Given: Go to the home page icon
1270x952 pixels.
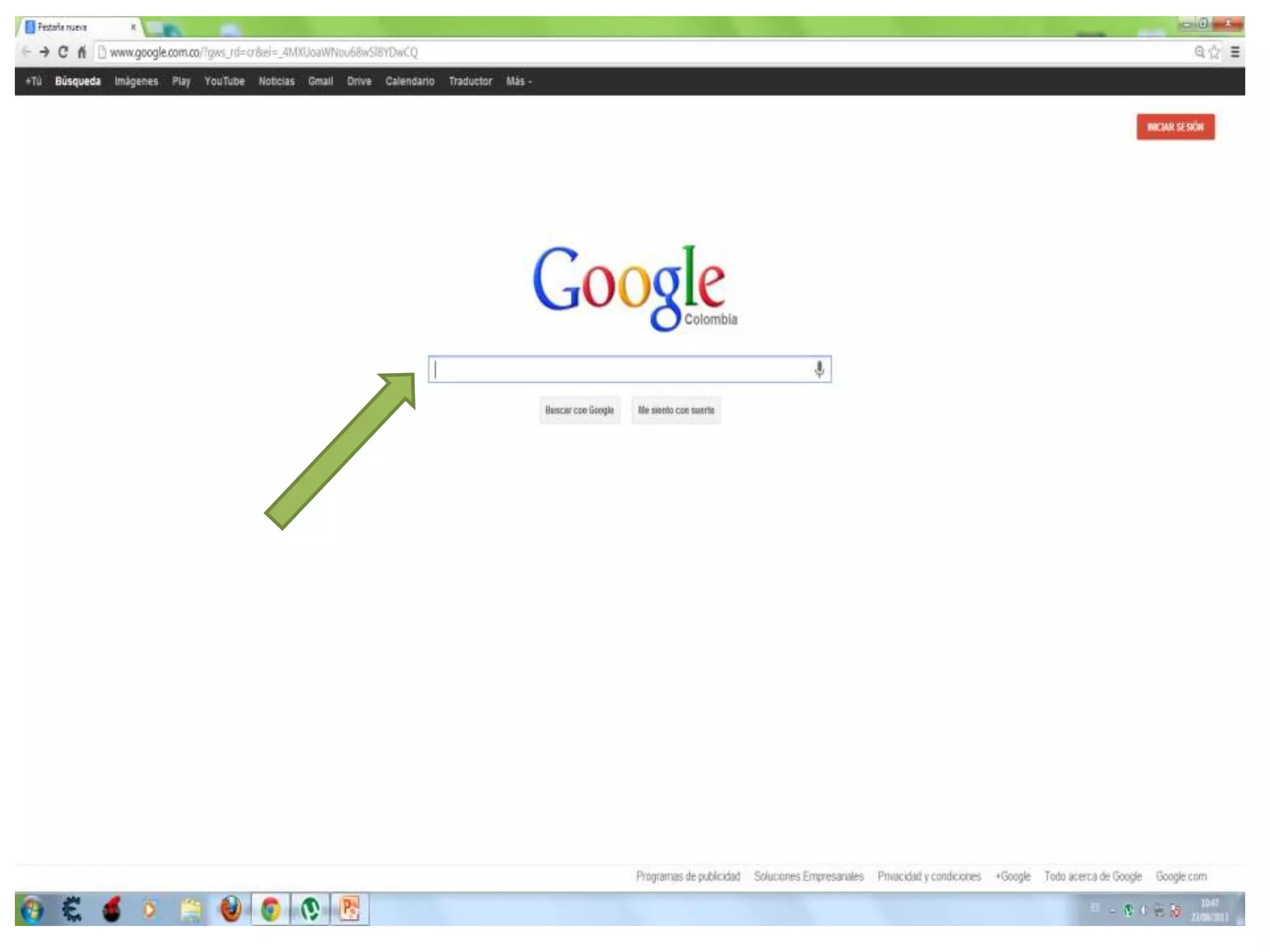Looking at the screenshot, I should click(81, 52).
